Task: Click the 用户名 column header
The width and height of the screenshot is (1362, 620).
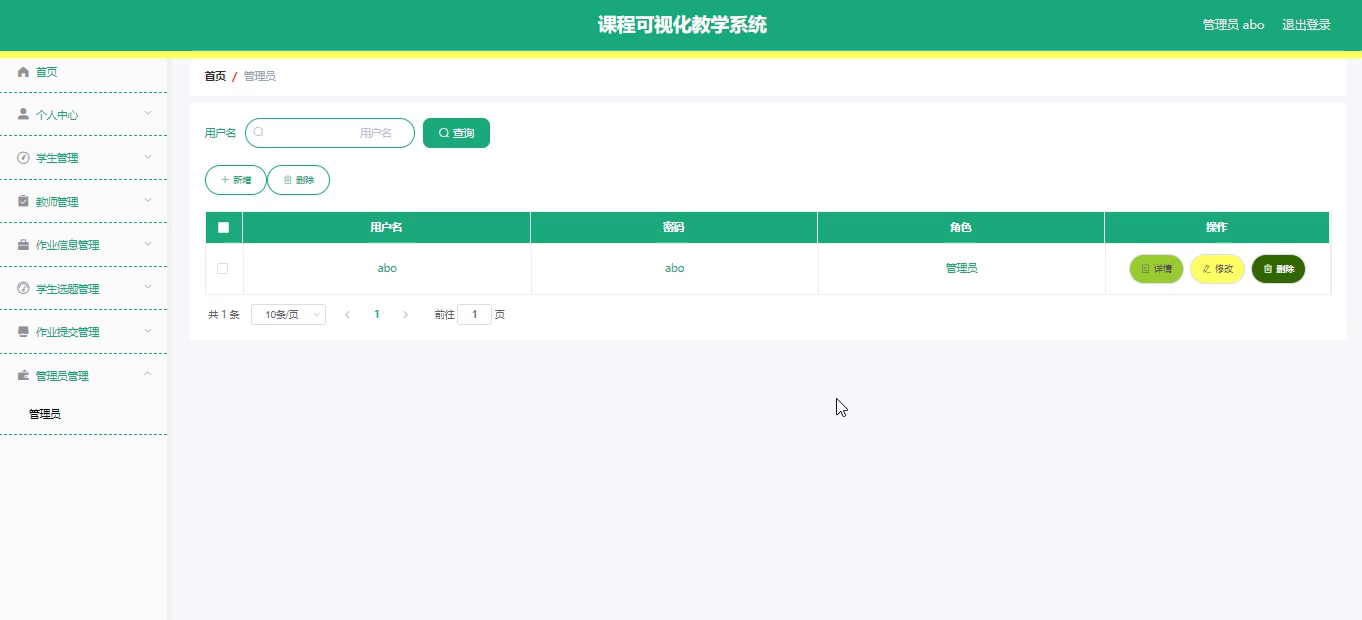Action: point(386,228)
